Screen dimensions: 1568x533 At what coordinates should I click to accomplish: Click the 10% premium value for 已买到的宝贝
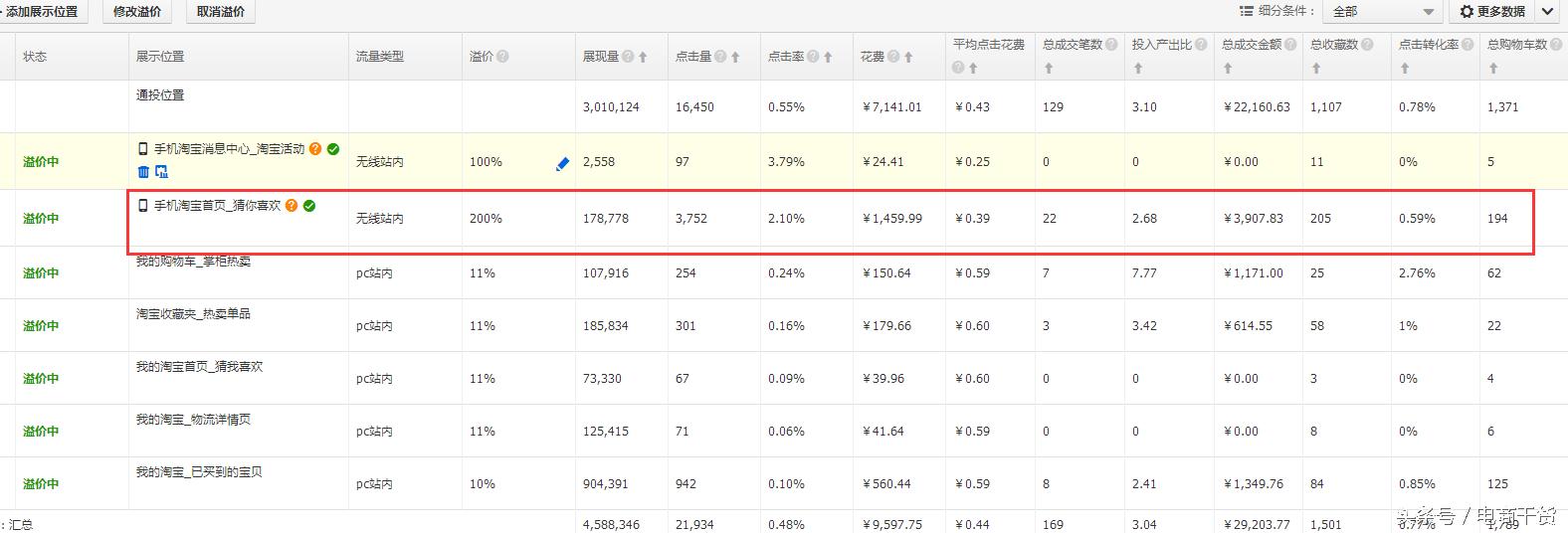coord(483,484)
